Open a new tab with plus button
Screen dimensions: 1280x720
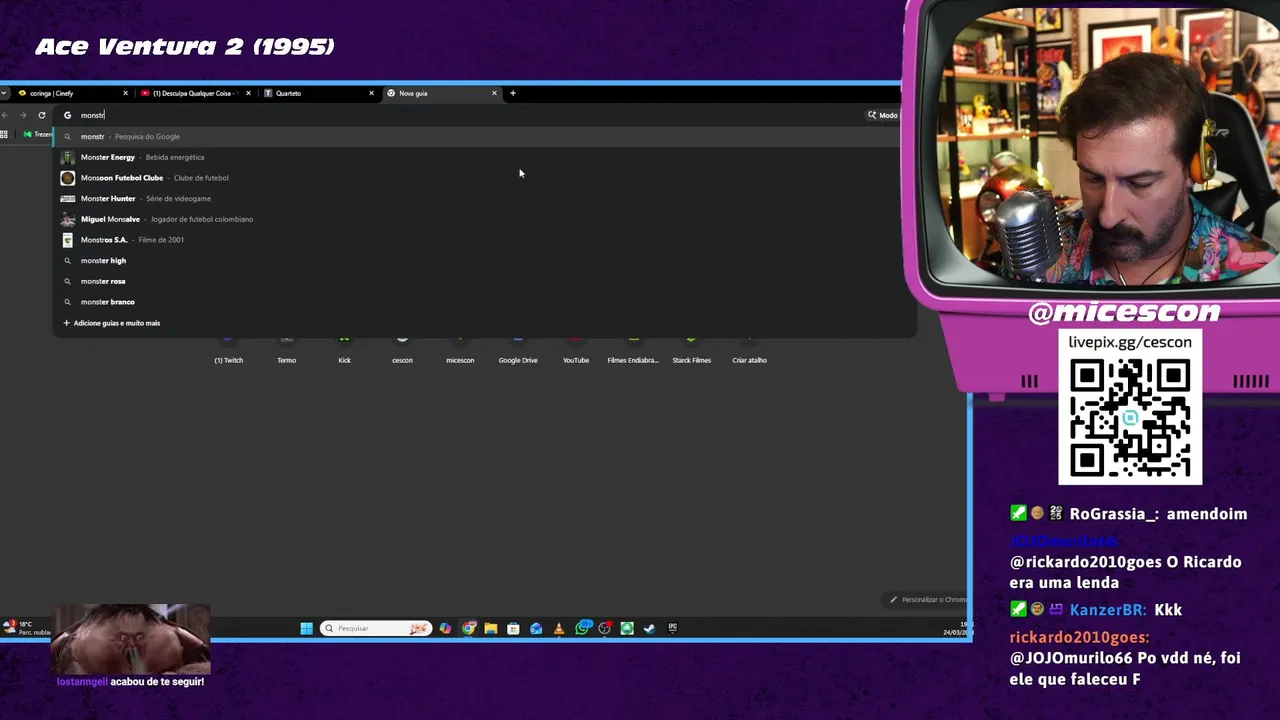tap(513, 93)
